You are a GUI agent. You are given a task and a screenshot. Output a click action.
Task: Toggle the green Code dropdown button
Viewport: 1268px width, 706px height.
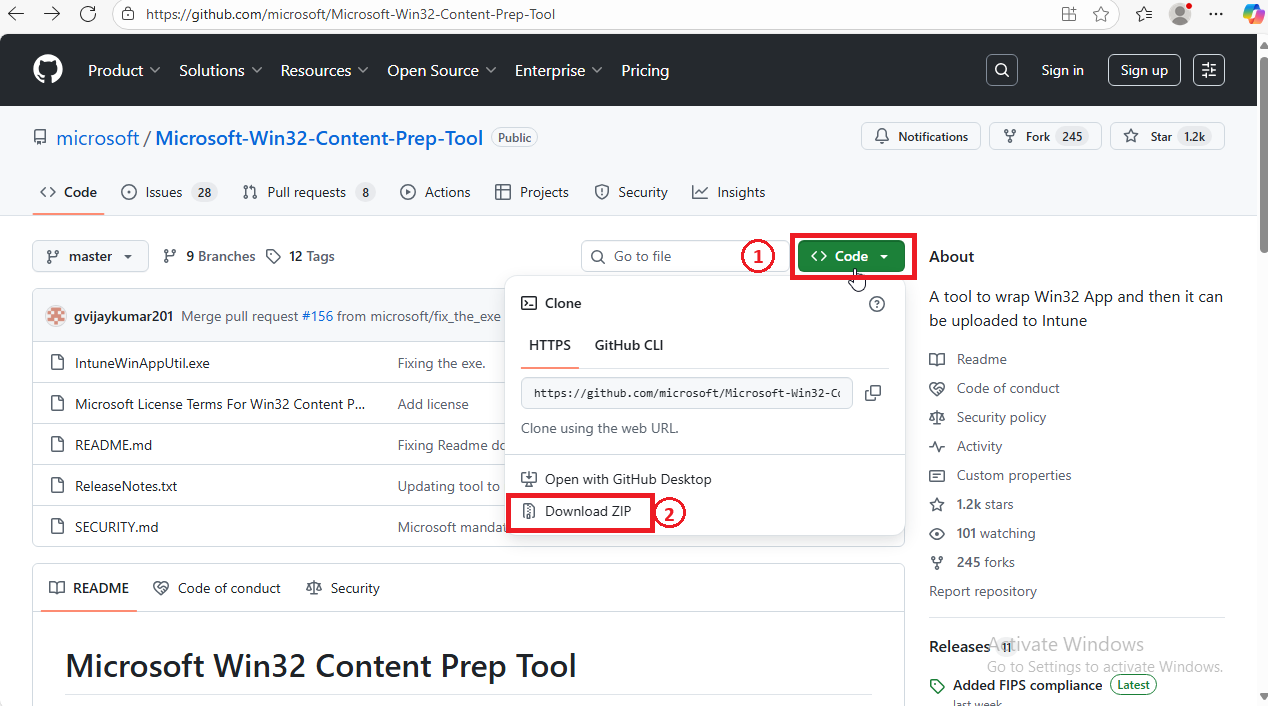851,256
